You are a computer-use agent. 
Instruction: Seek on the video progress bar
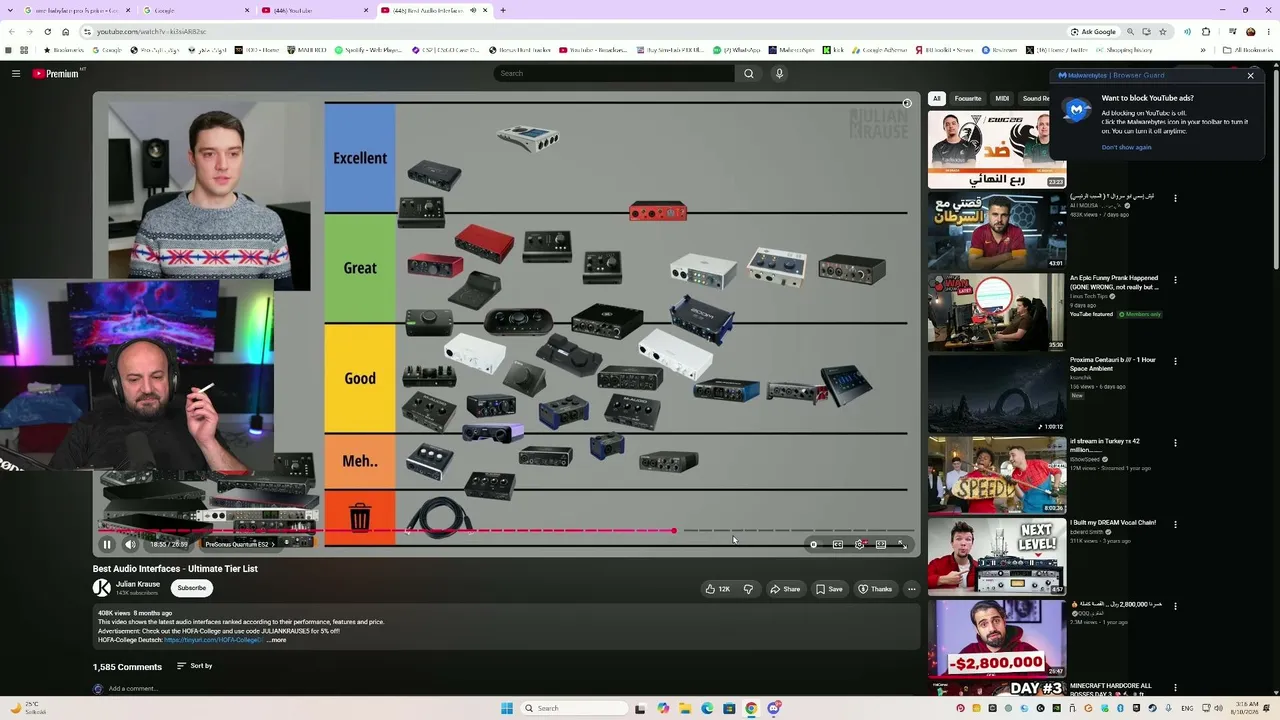click(x=505, y=531)
